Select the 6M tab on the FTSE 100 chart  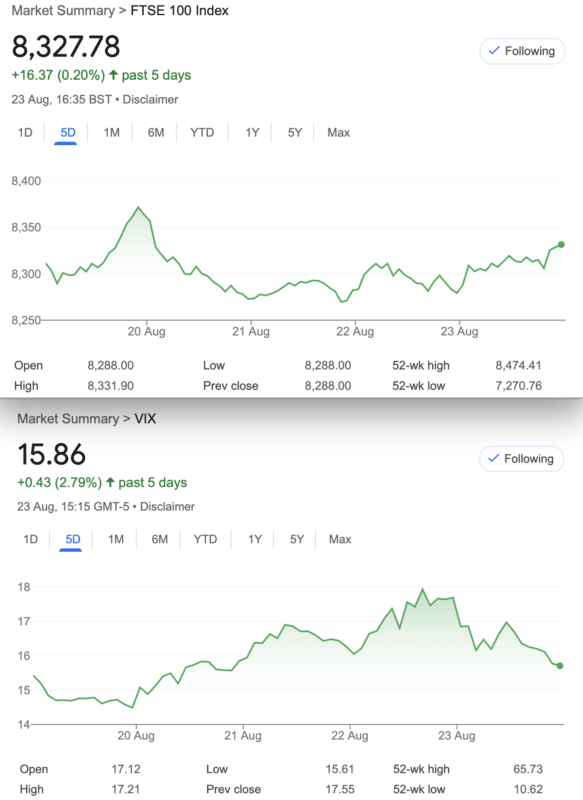(x=156, y=133)
